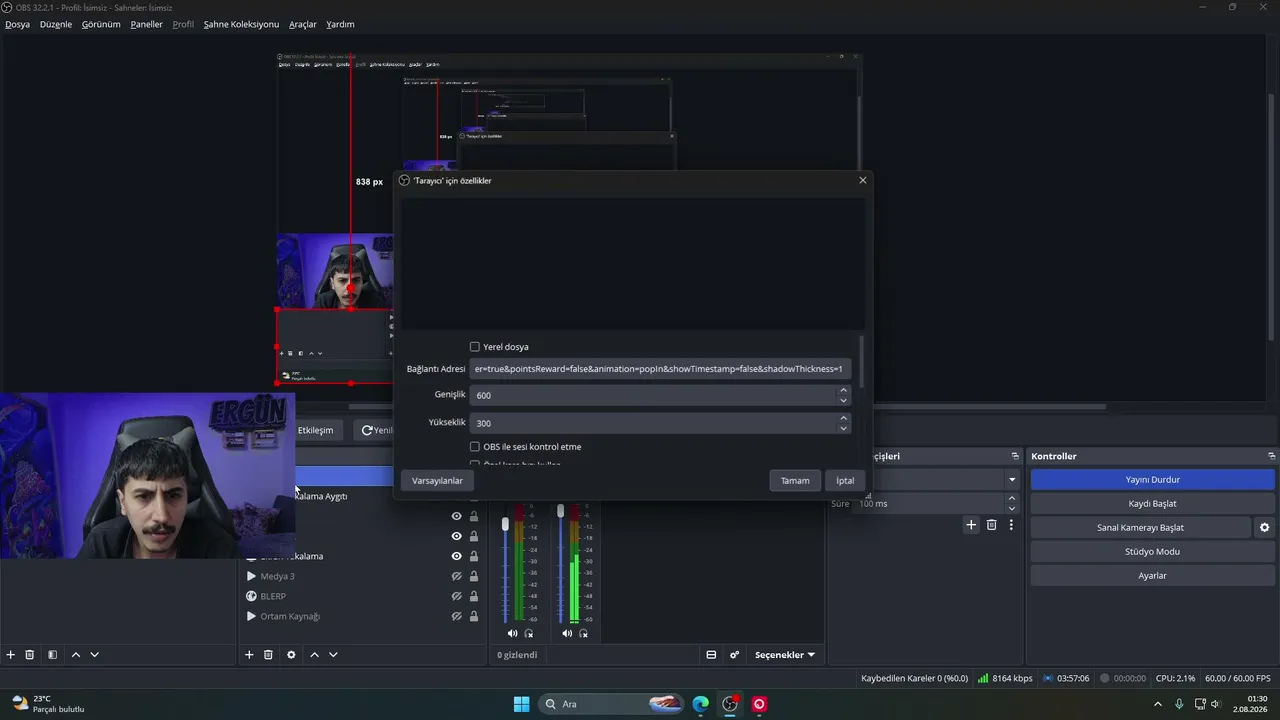1280x720 pixels.
Task: Open the Windows Start menu
Action: coord(521,704)
